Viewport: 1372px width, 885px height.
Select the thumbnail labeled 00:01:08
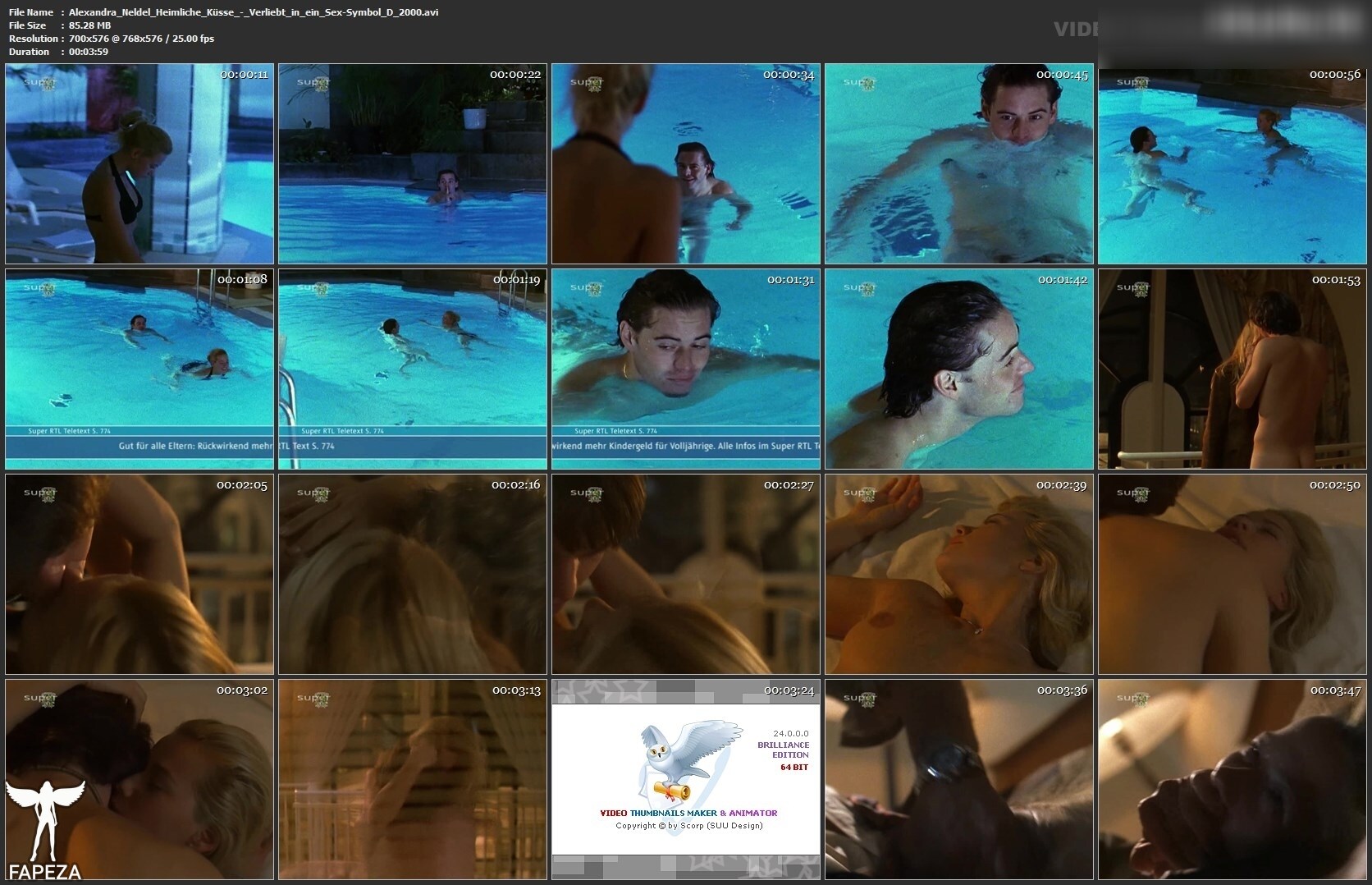[139, 369]
